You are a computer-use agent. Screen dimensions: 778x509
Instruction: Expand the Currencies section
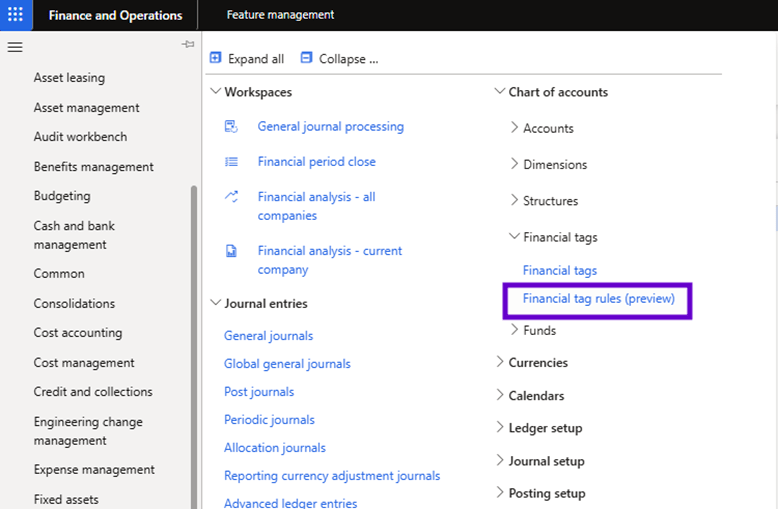(x=500, y=362)
